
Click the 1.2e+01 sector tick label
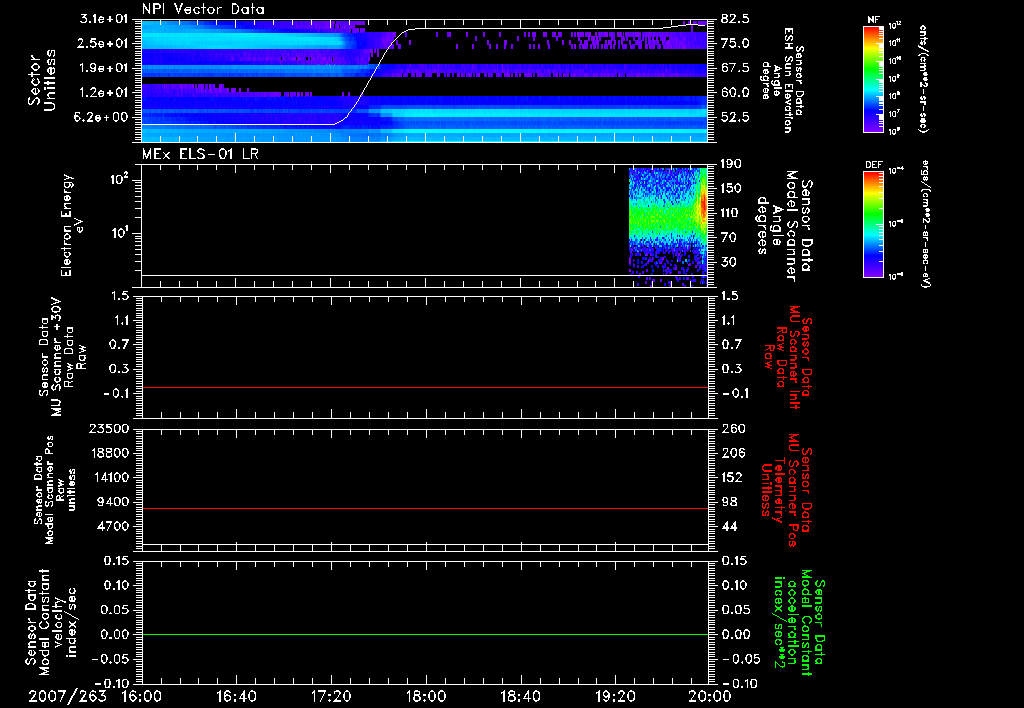click(x=103, y=93)
